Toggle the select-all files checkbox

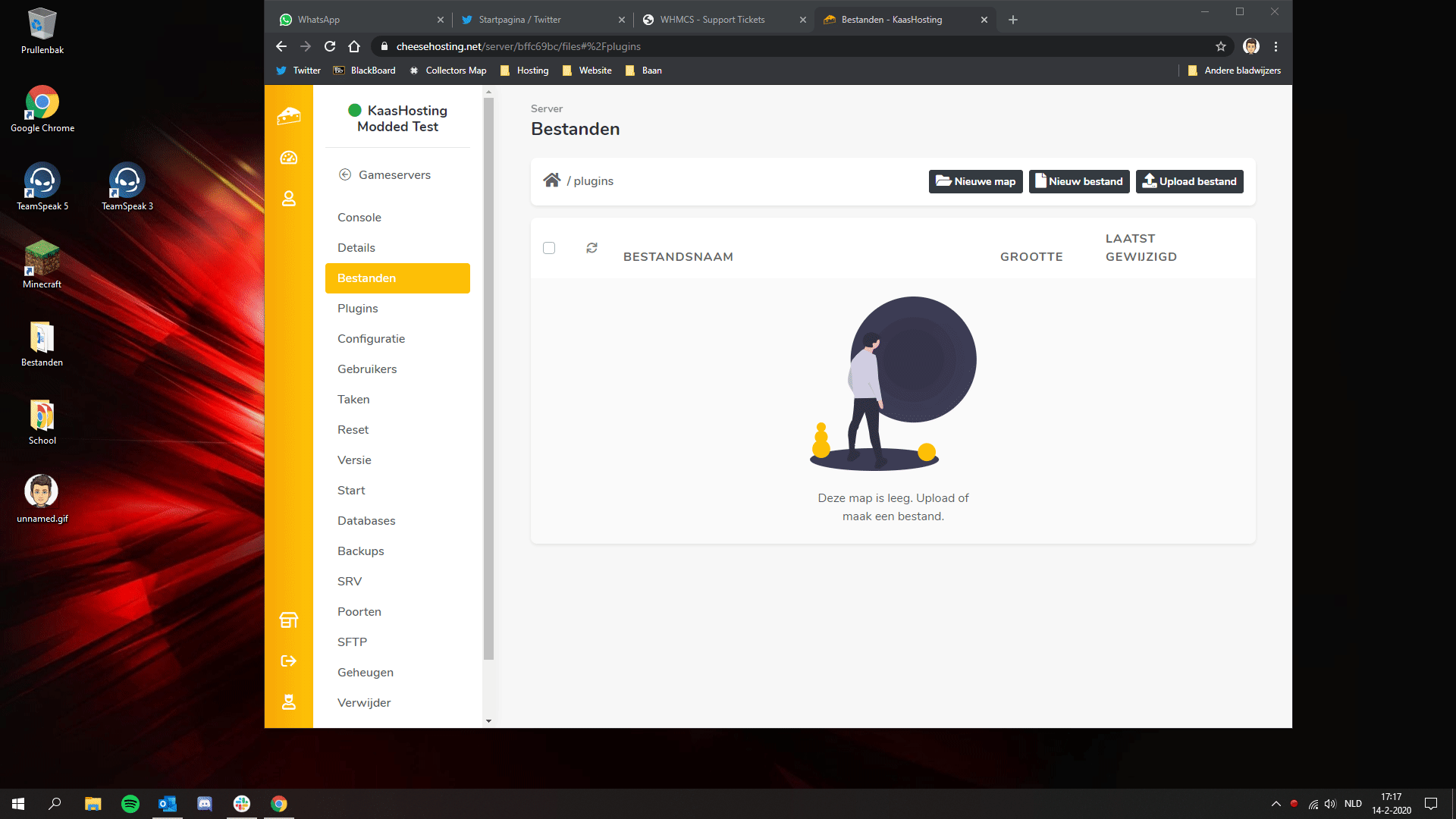pyautogui.click(x=549, y=248)
